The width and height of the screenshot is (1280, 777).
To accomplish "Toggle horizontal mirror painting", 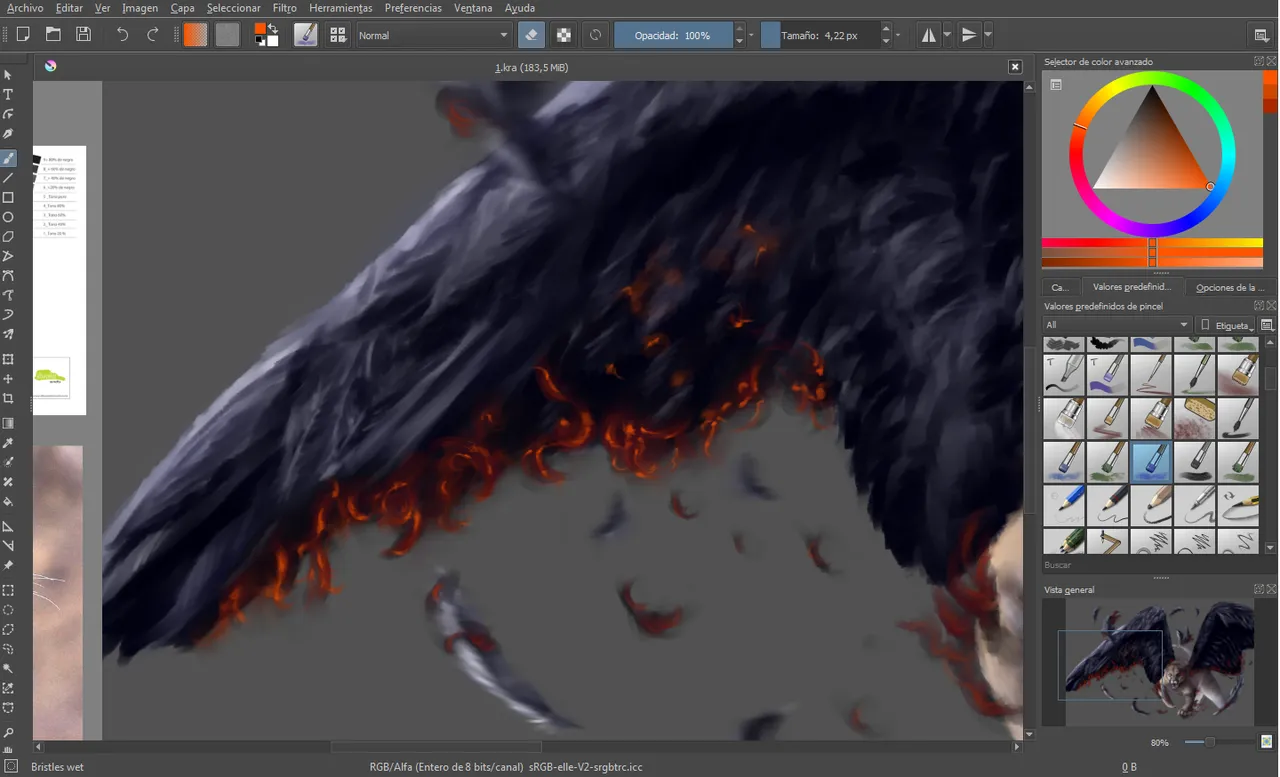I will pyautogui.click(x=929, y=35).
